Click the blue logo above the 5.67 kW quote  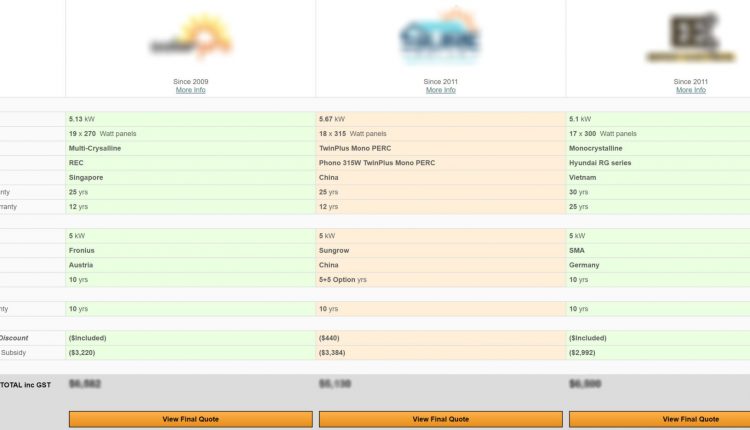click(x=440, y=36)
